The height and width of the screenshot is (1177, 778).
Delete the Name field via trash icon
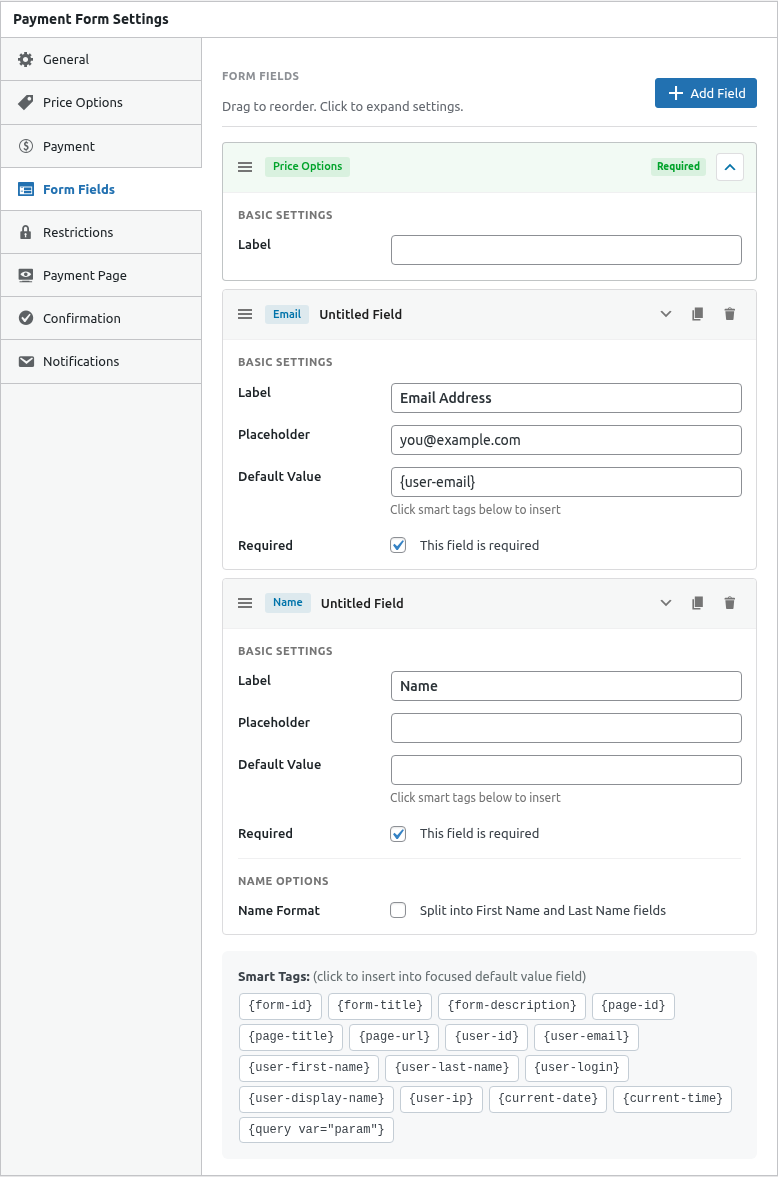click(729, 602)
